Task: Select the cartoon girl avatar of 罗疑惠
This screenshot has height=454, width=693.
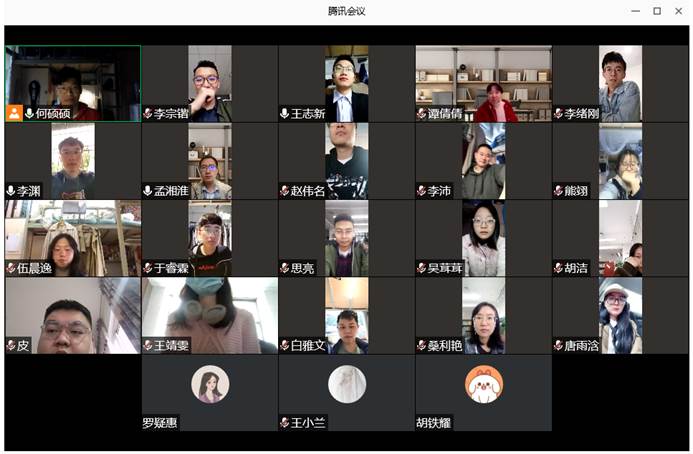Action: pyautogui.click(x=210, y=384)
